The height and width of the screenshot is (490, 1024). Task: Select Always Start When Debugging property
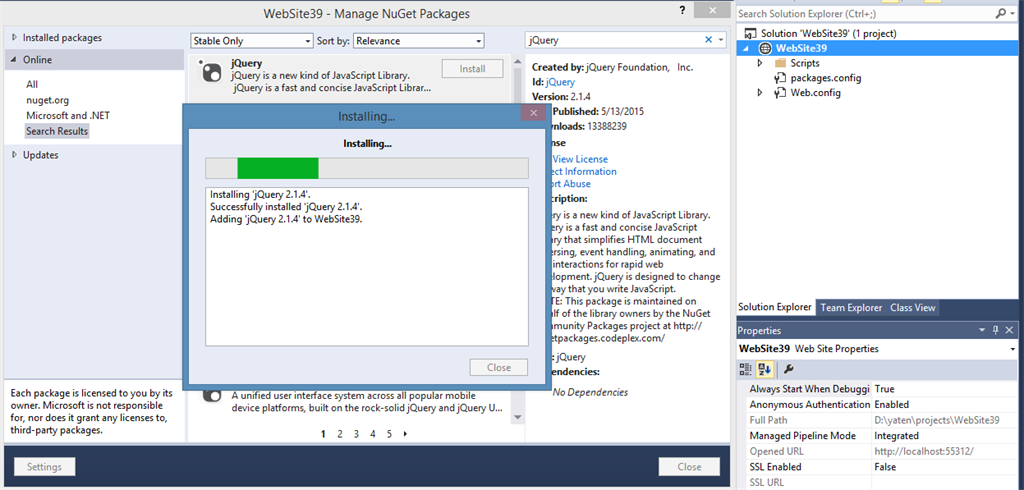880,389
